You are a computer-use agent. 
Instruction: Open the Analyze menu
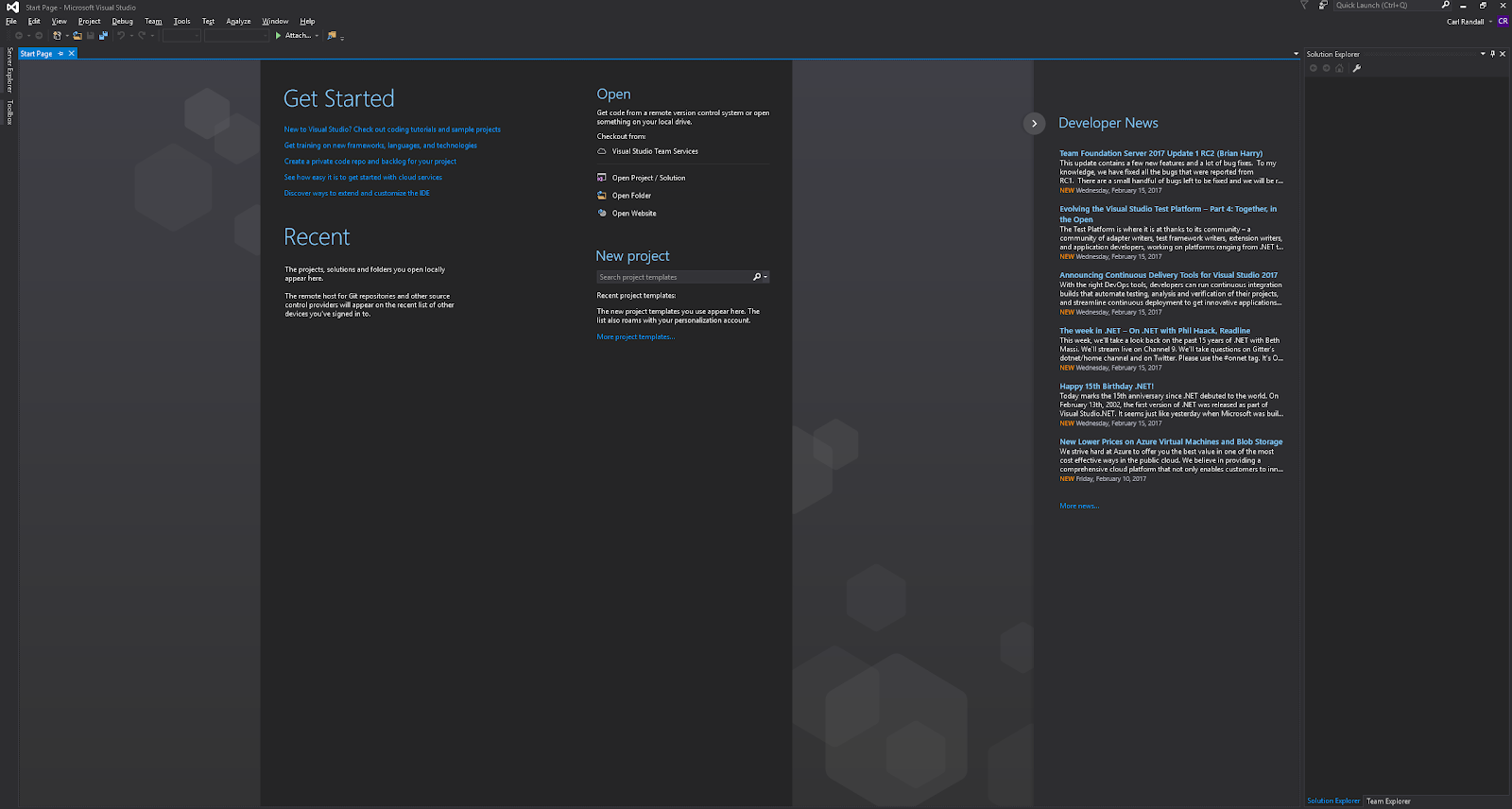tap(238, 21)
